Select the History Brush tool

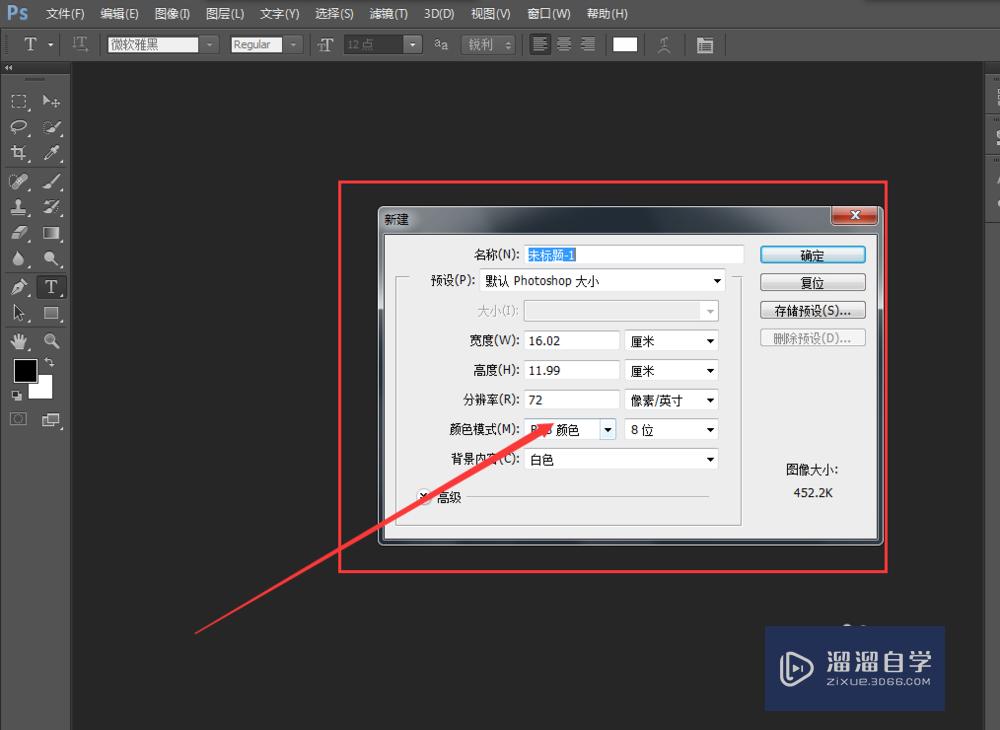point(51,207)
